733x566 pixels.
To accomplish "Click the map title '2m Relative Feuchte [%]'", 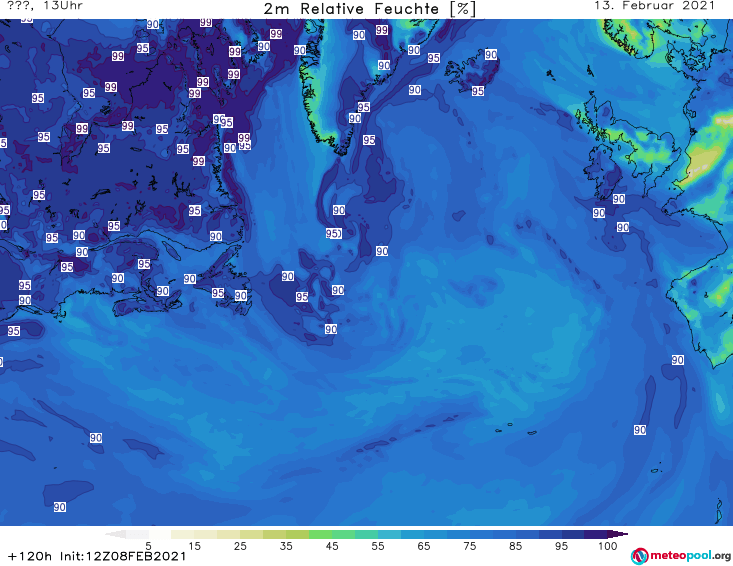I will pyautogui.click(x=369, y=9).
